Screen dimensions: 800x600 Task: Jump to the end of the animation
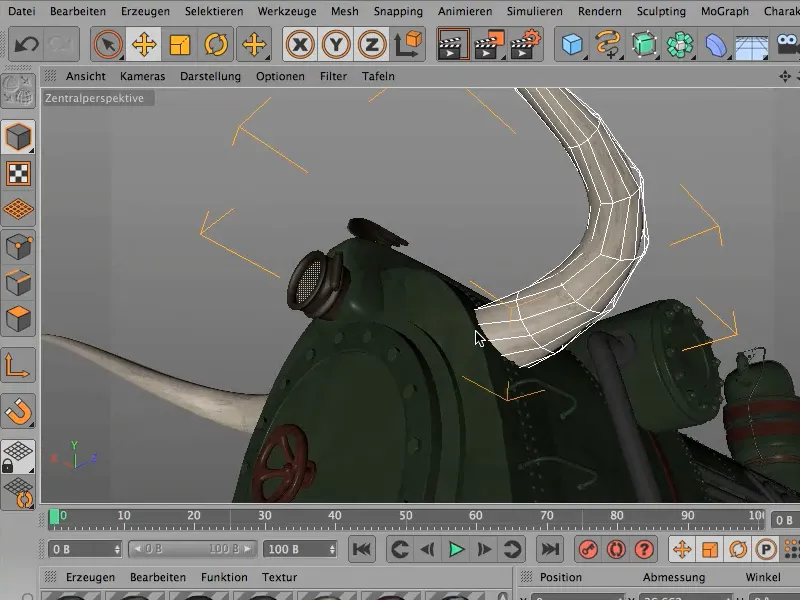click(x=550, y=549)
